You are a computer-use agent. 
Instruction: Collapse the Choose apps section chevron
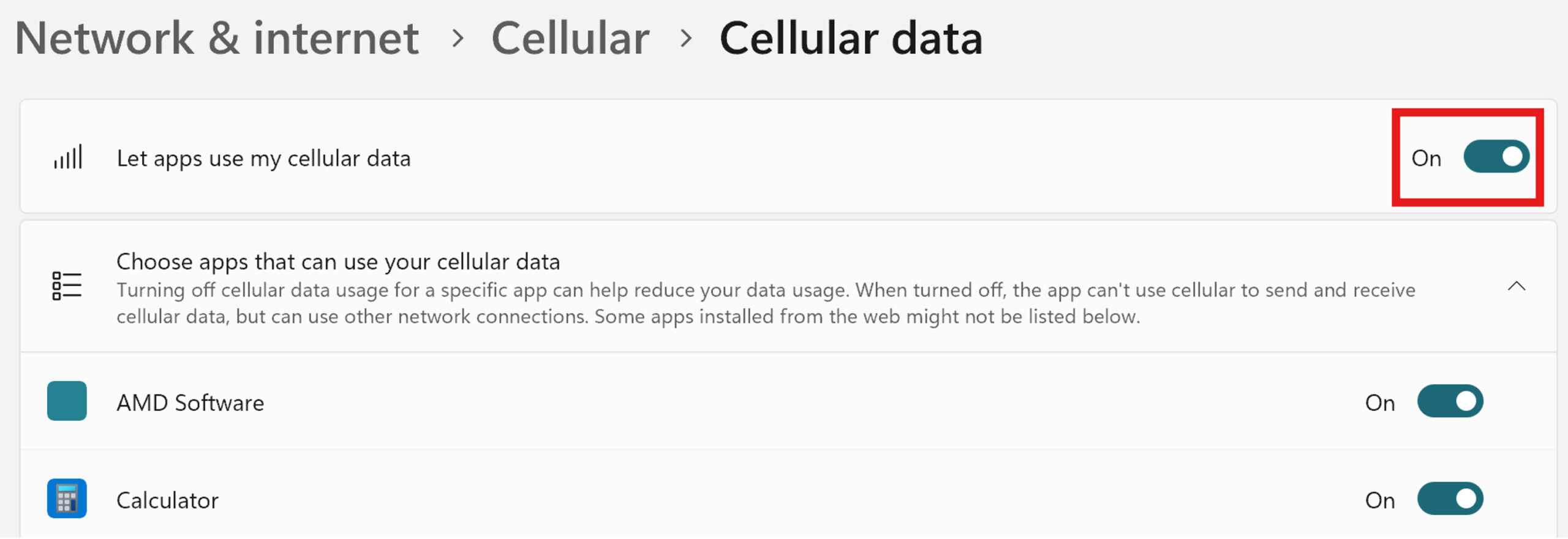click(x=1516, y=286)
